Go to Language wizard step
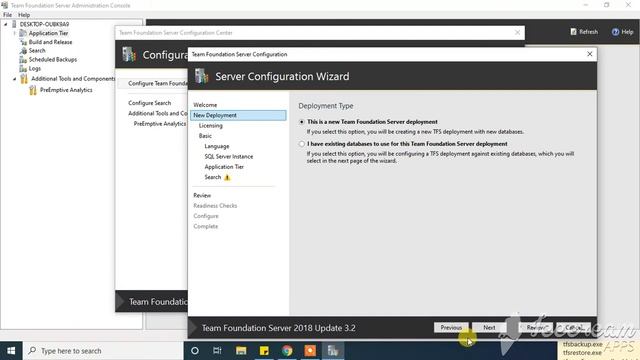 (217, 146)
